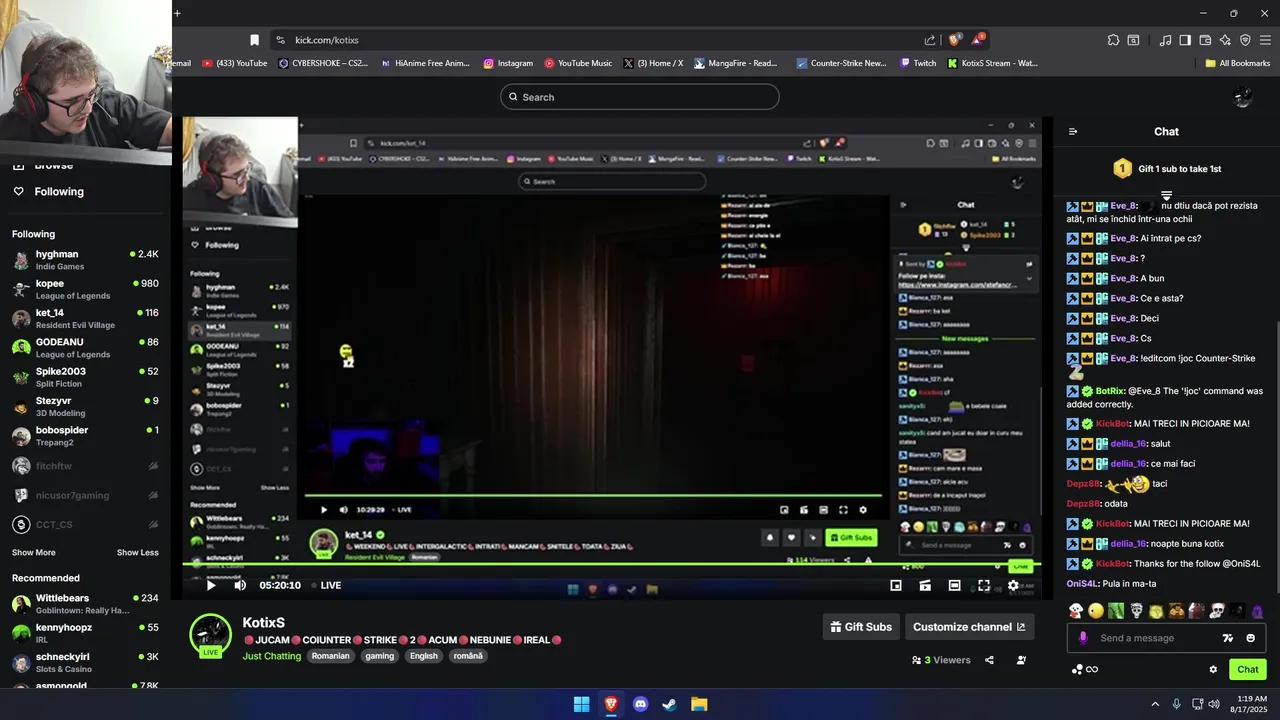Mute the stream volume icon
The image size is (1280, 720).
pyautogui.click(x=240, y=586)
